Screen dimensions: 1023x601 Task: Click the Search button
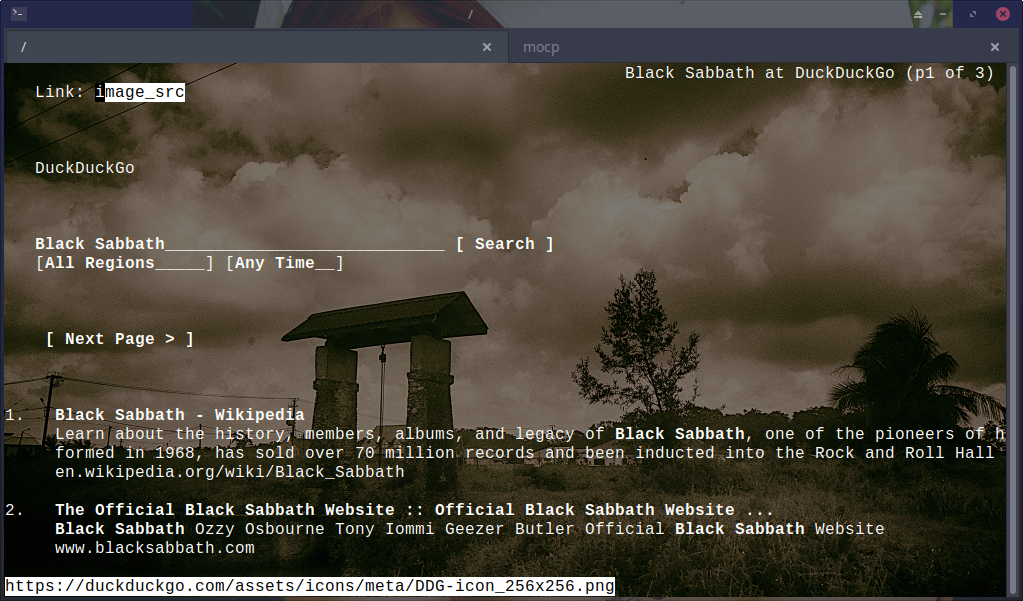point(504,244)
